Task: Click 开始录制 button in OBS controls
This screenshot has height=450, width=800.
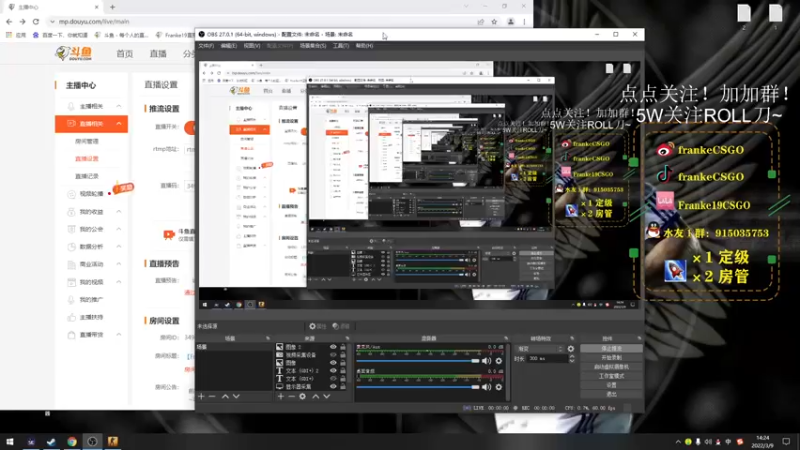Action: [611, 358]
